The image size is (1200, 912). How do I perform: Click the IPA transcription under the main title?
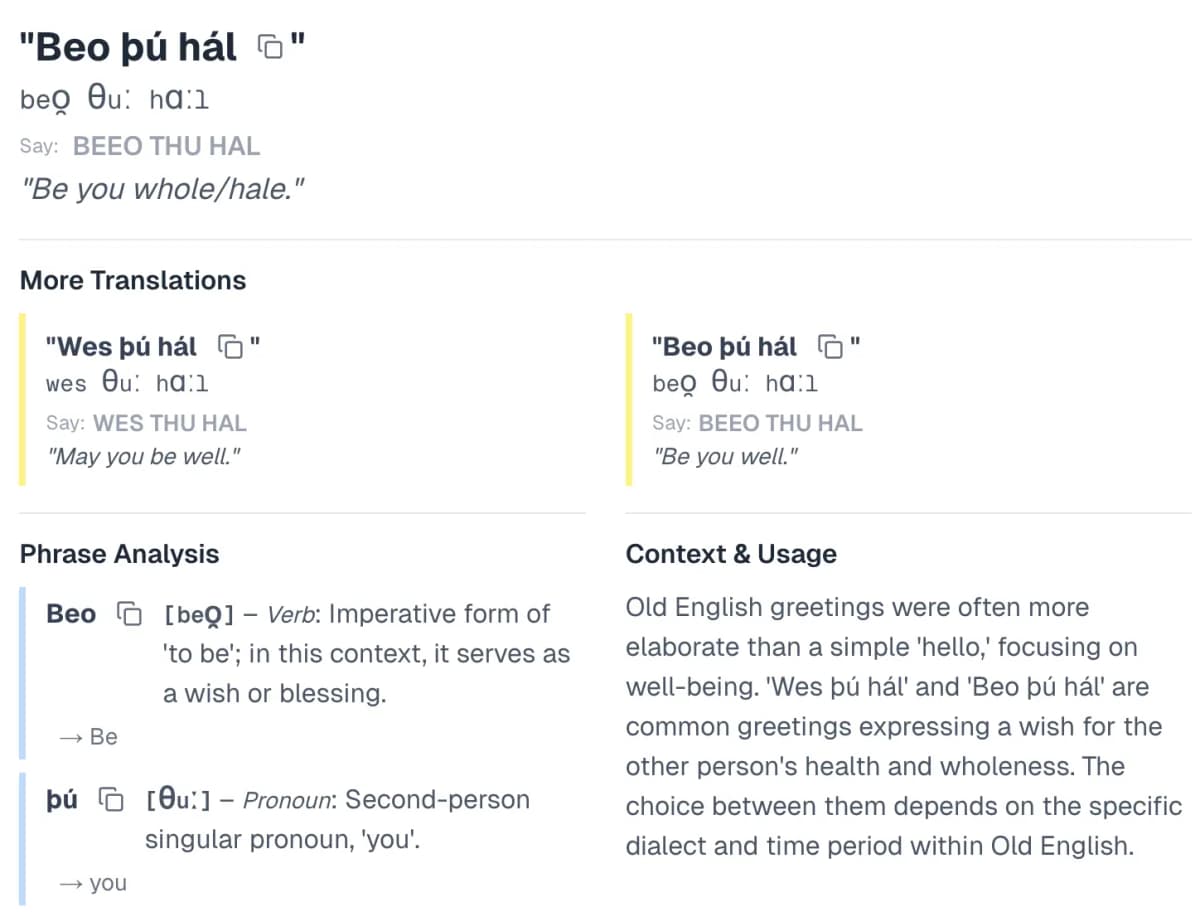click(114, 100)
